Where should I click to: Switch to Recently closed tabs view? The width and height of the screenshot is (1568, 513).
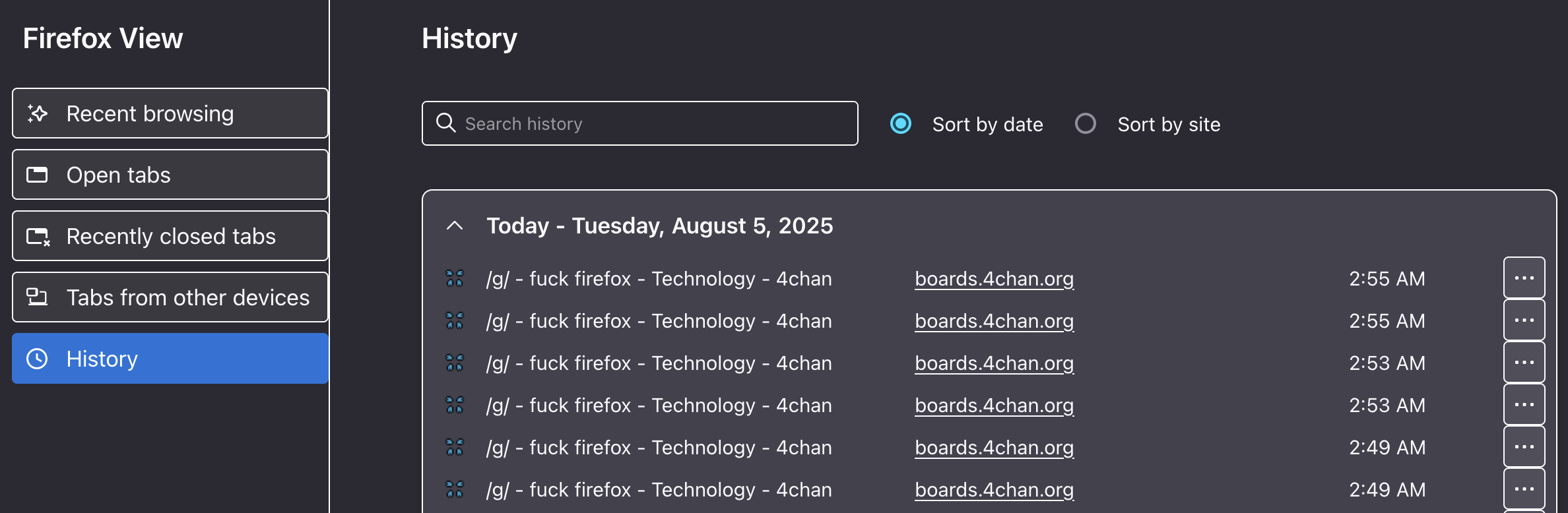pyautogui.click(x=170, y=236)
